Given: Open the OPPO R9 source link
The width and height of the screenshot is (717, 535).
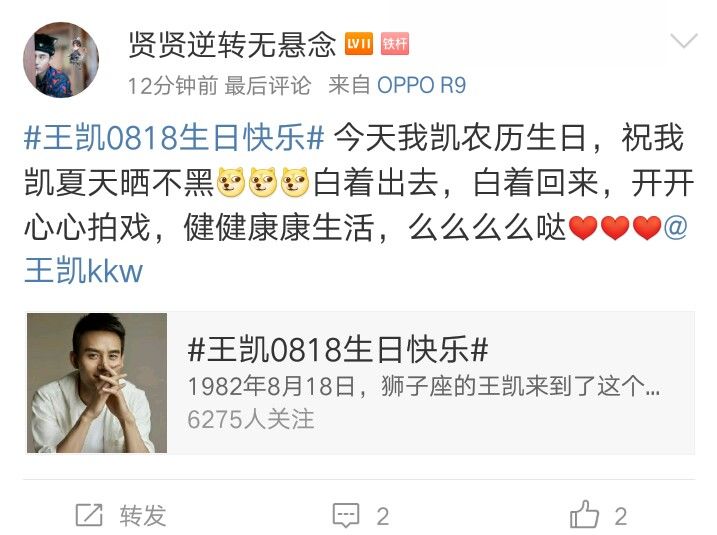Looking at the screenshot, I should pos(421,85).
